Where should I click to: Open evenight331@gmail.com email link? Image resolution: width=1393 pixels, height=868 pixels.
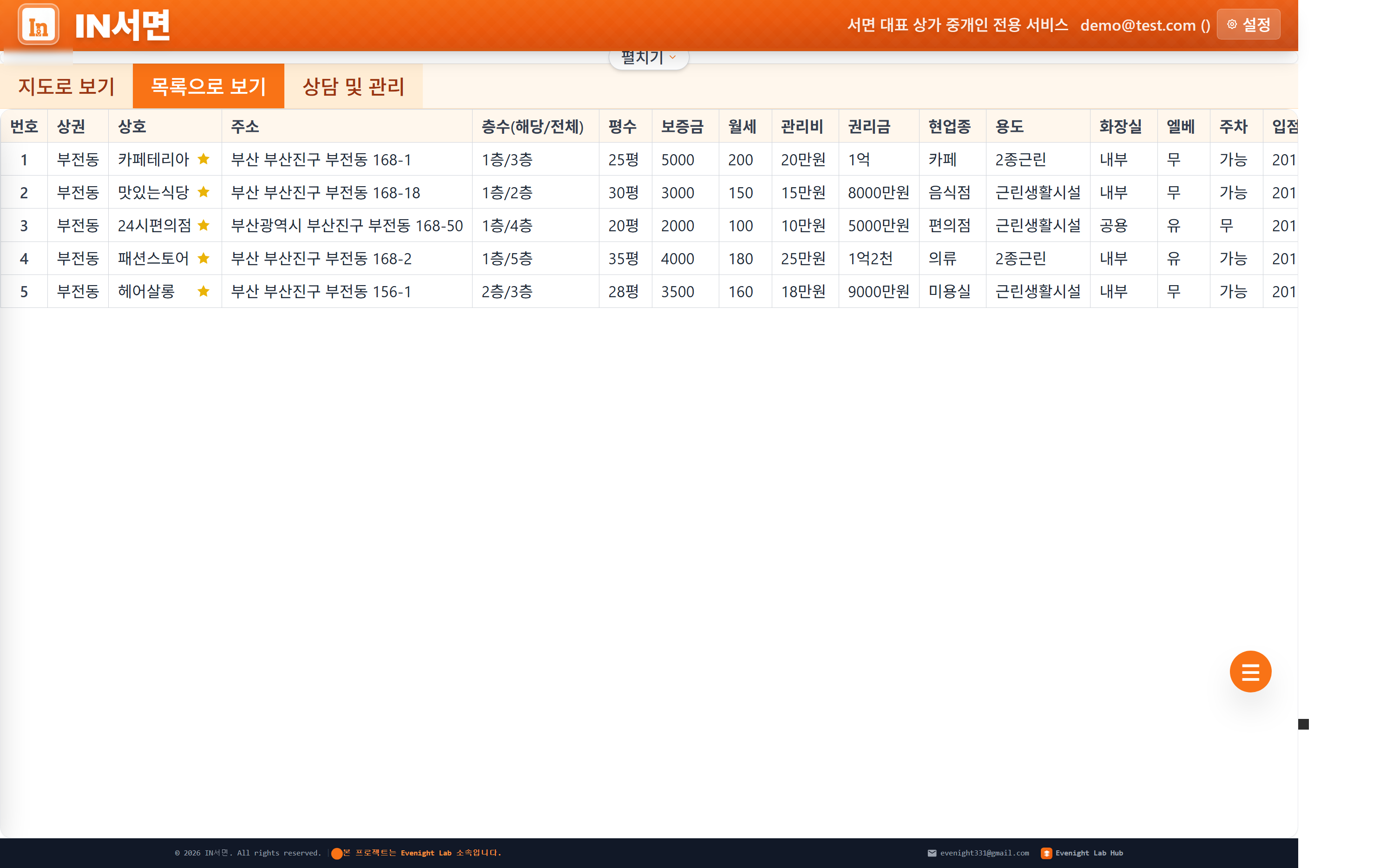tap(984, 853)
